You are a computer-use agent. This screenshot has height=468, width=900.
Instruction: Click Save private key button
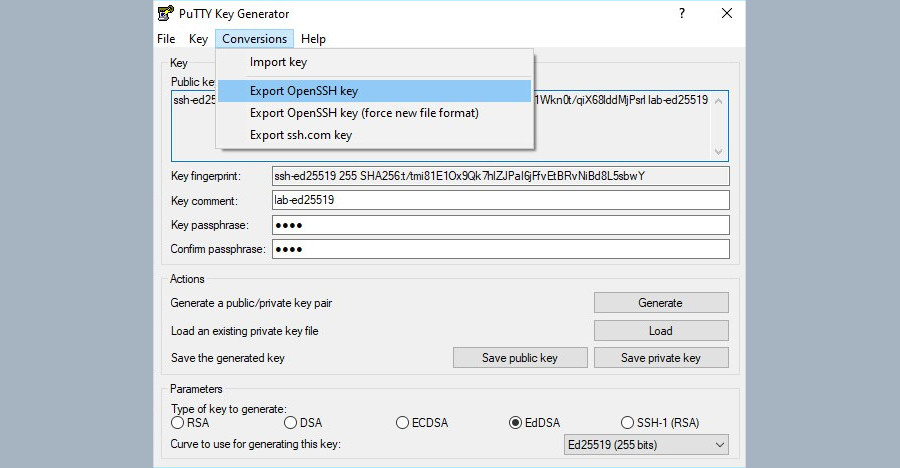pos(661,358)
